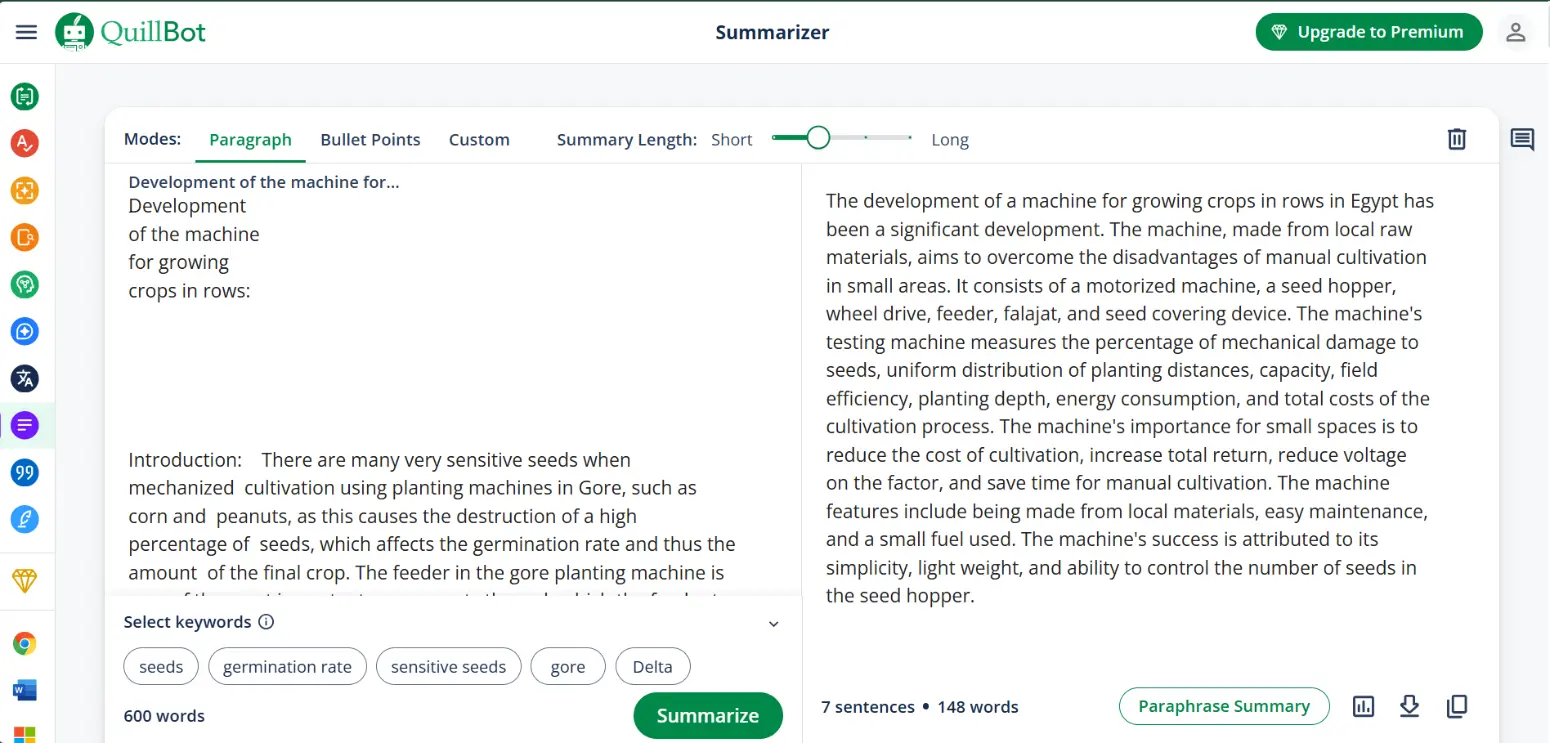Toggle the 'seeds' keyword chip
1550x743 pixels.
[161, 667]
